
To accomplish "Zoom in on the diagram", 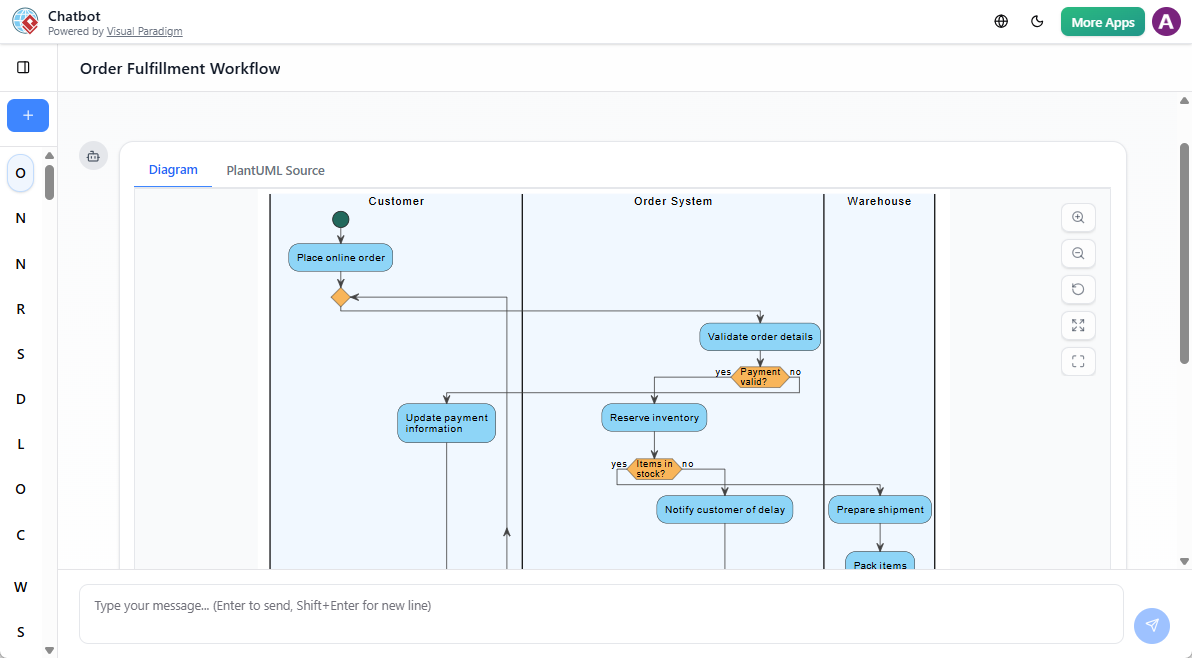I will pos(1077,217).
